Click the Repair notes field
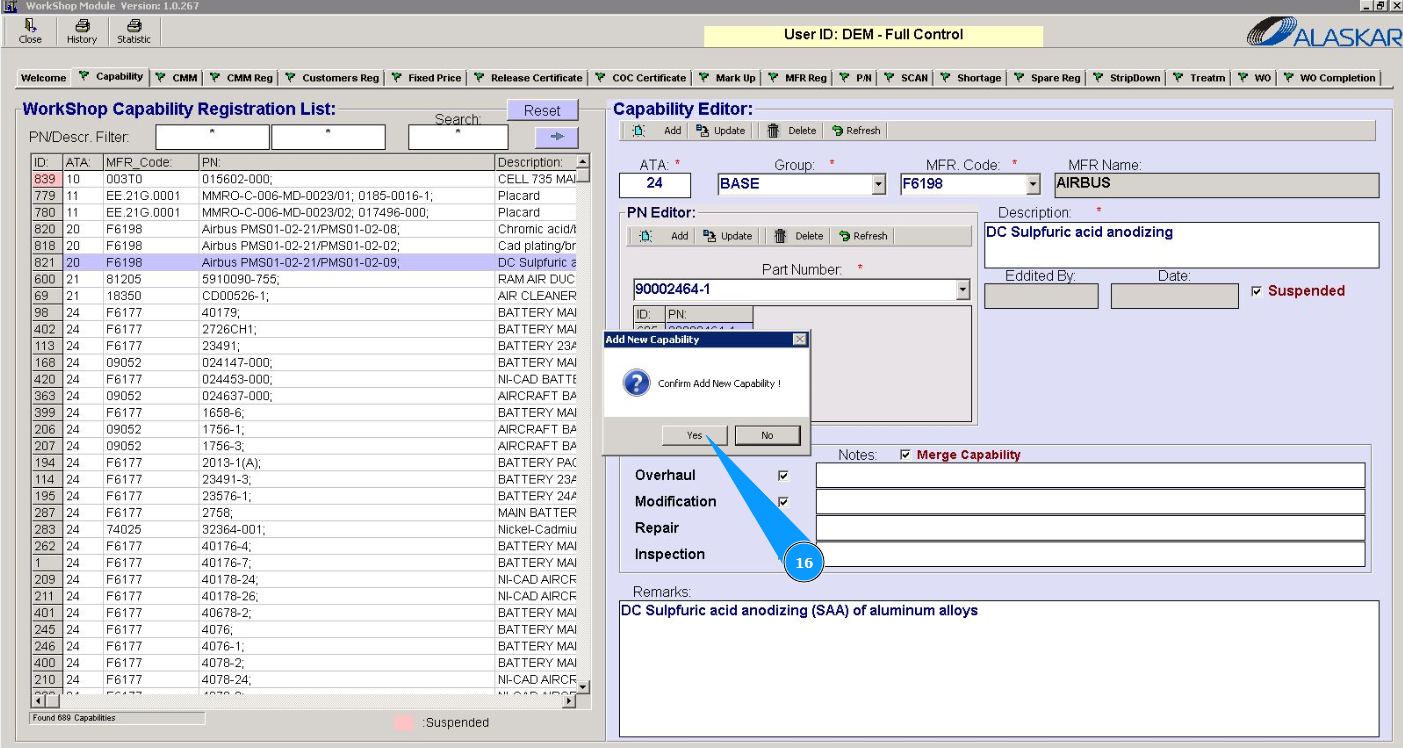Viewport: 1403px width, 749px height. 1090,528
